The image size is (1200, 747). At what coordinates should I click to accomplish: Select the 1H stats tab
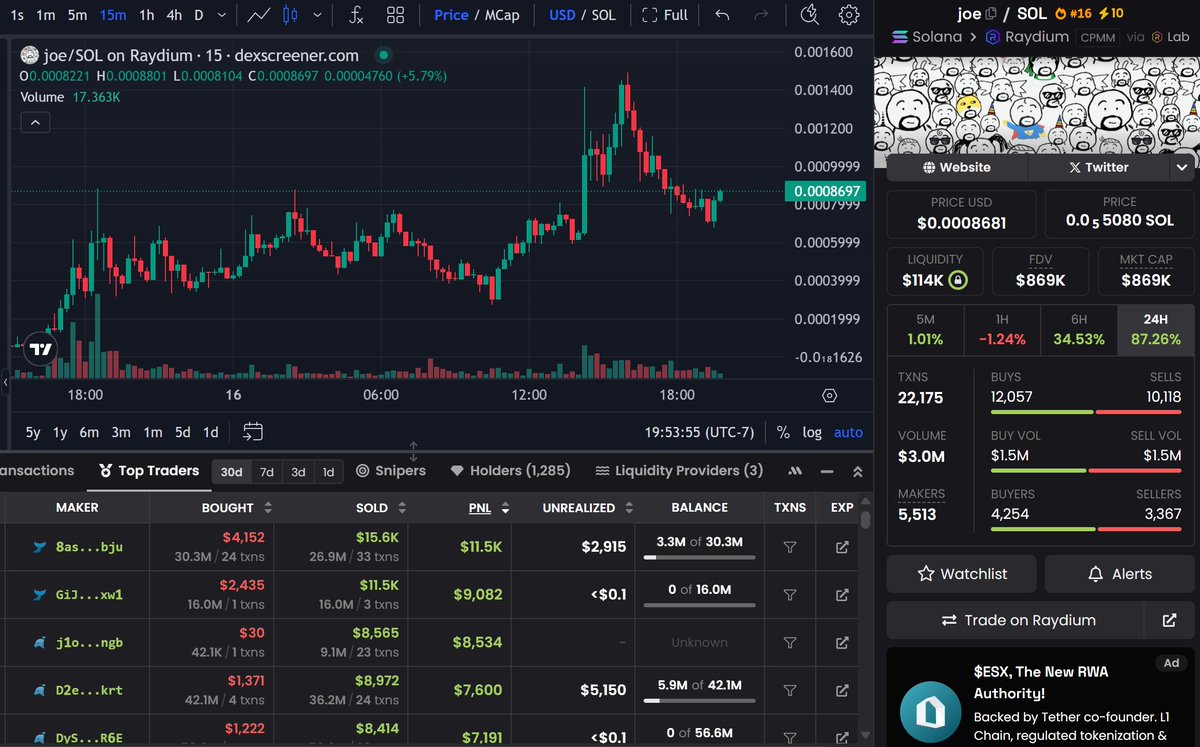(1002, 329)
